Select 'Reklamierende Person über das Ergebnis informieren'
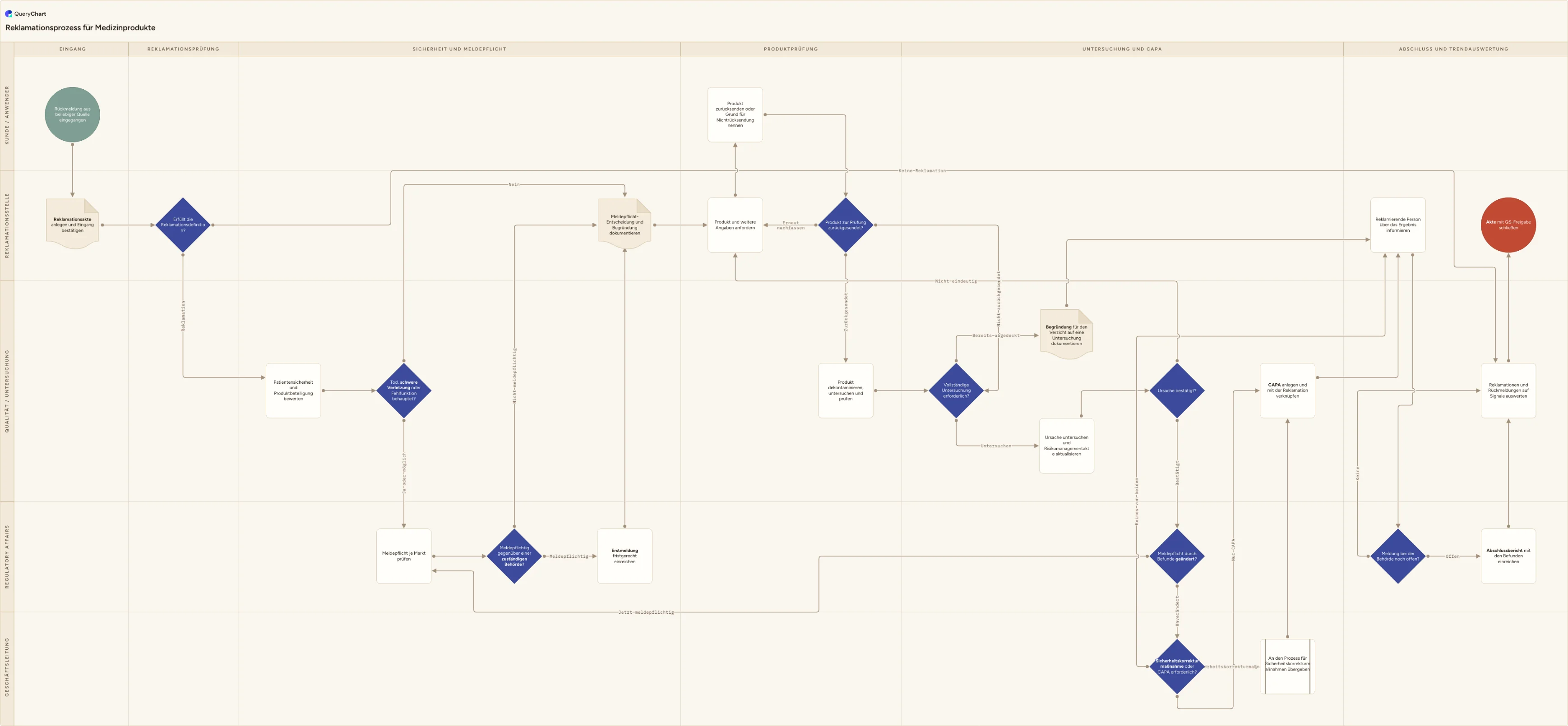Screen dimensions: 1568x726 click(x=1398, y=225)
